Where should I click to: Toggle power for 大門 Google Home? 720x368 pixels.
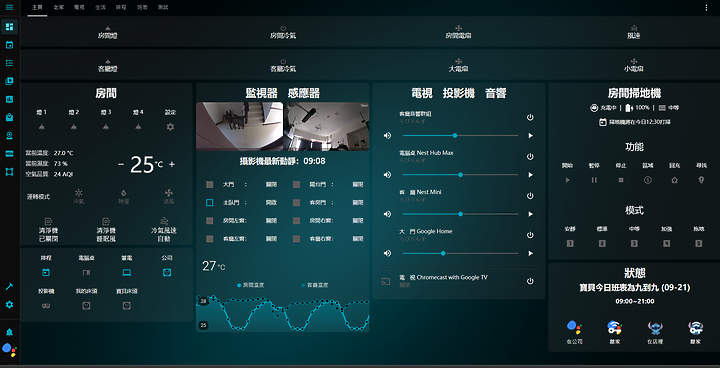coord(530,235)
